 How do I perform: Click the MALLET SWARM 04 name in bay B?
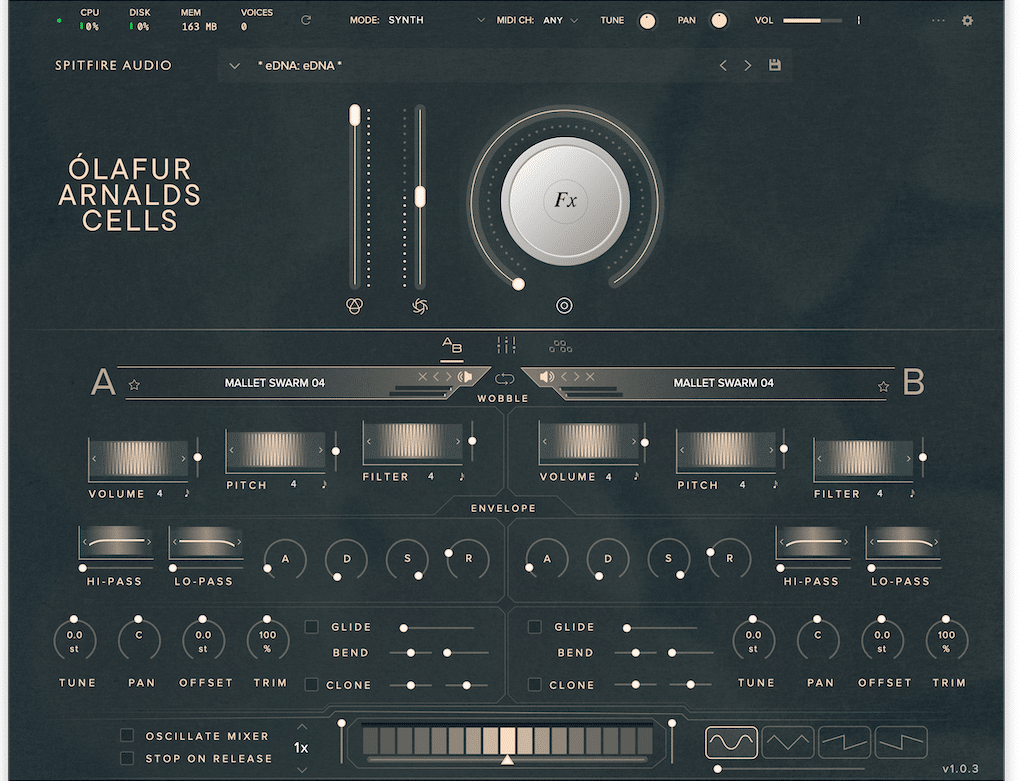[x=724, y=383]
